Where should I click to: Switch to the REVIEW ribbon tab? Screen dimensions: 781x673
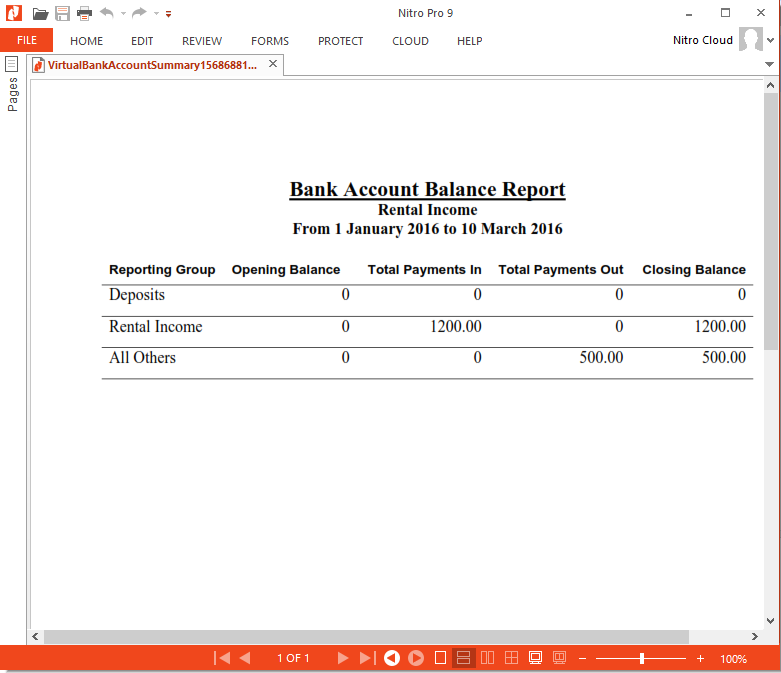202,41
